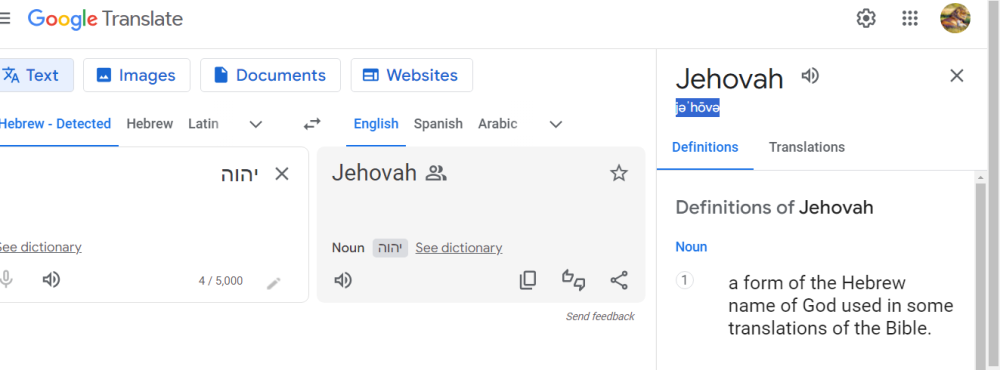
Task: Close the Jehovah dictionary panel
Action: [957, 76]
